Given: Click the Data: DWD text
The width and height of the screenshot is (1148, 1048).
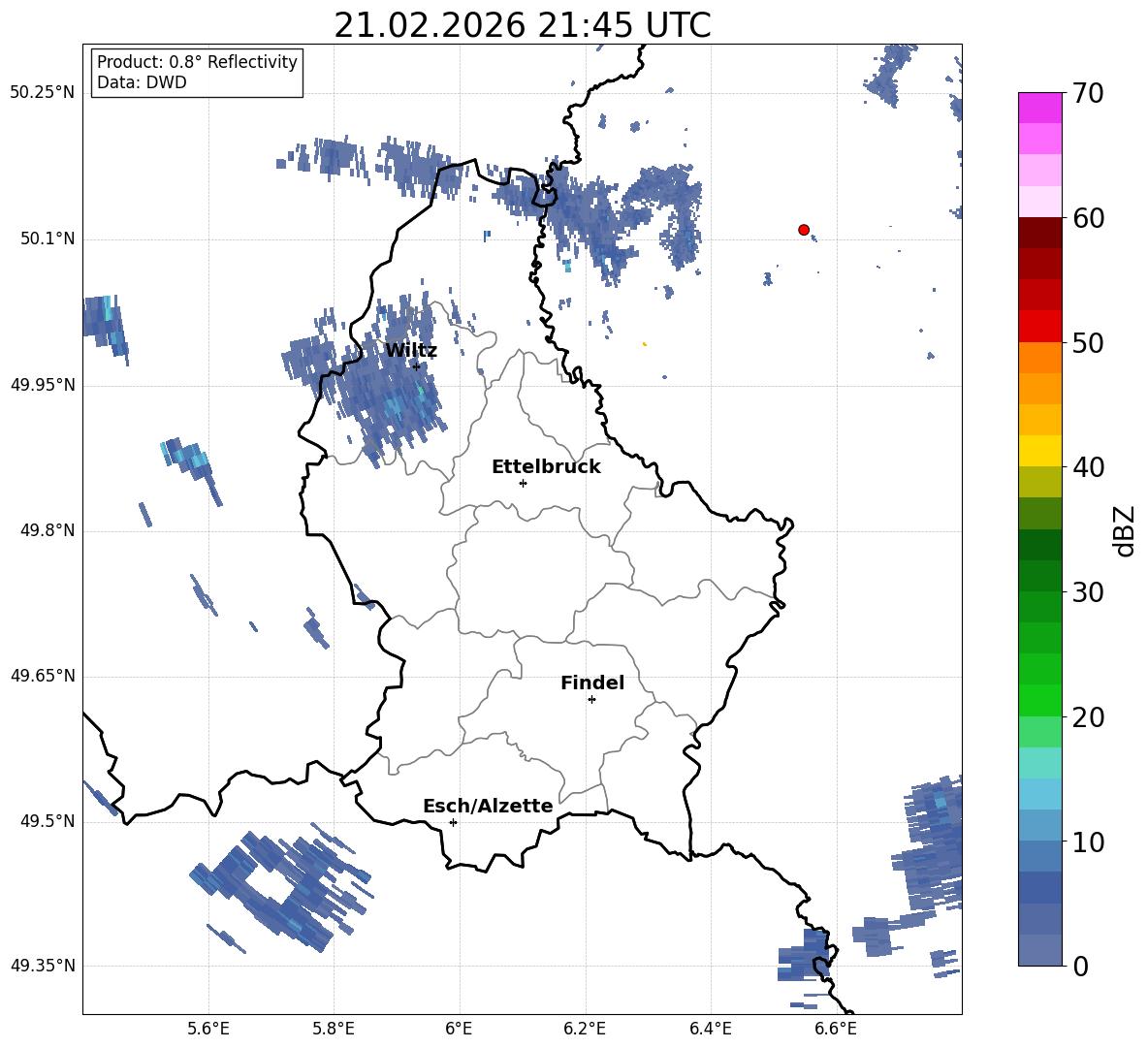Looking at the screenshot, I should click(x=142, y=82).
